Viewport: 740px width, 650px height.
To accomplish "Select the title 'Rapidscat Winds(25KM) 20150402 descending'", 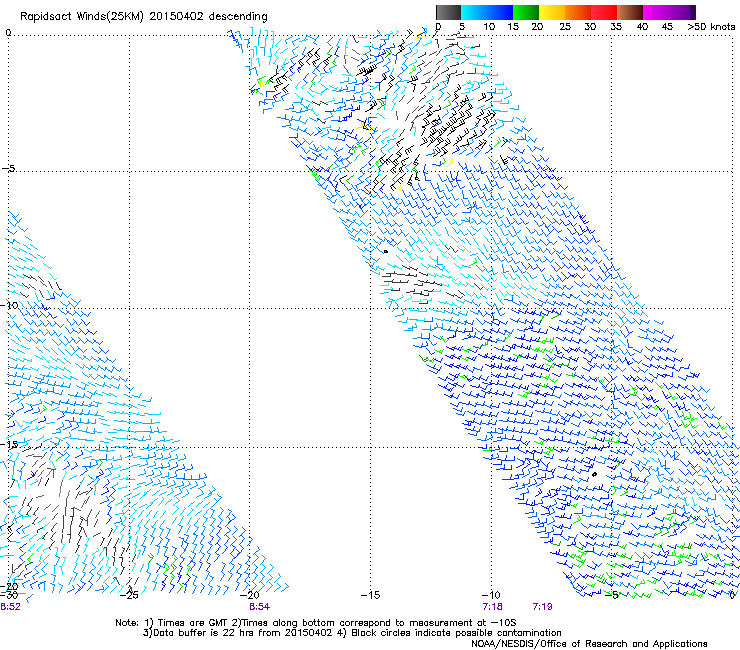I will (143, 17).
